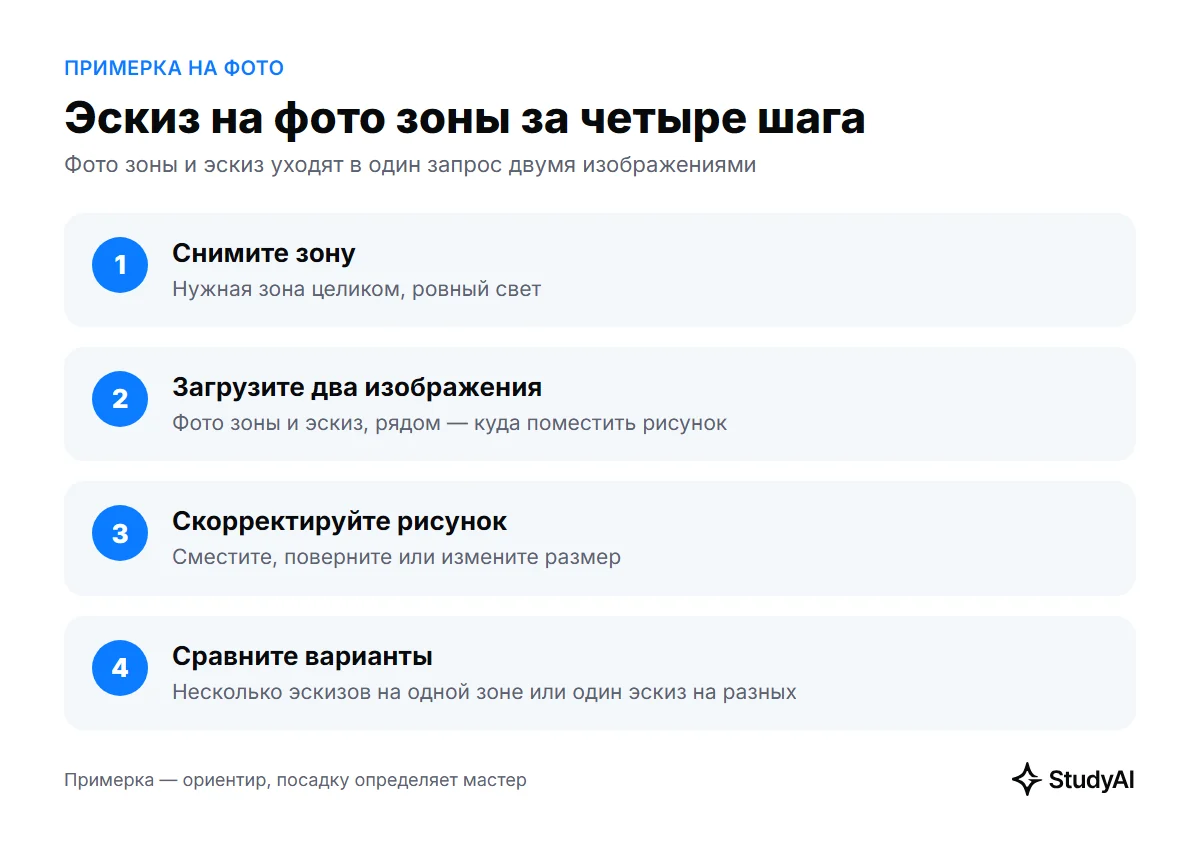Click the 'Загрузите два изображения' step title
Screen dimensions: 1200x844
(x=357, y=387)
